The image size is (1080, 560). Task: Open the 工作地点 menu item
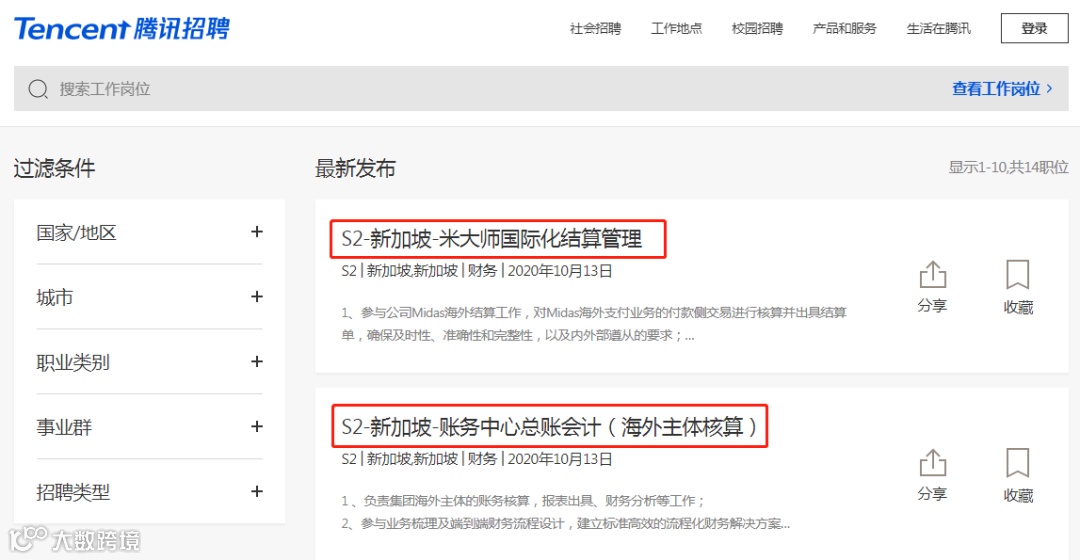pyautogui.click(x=676, y=29)
